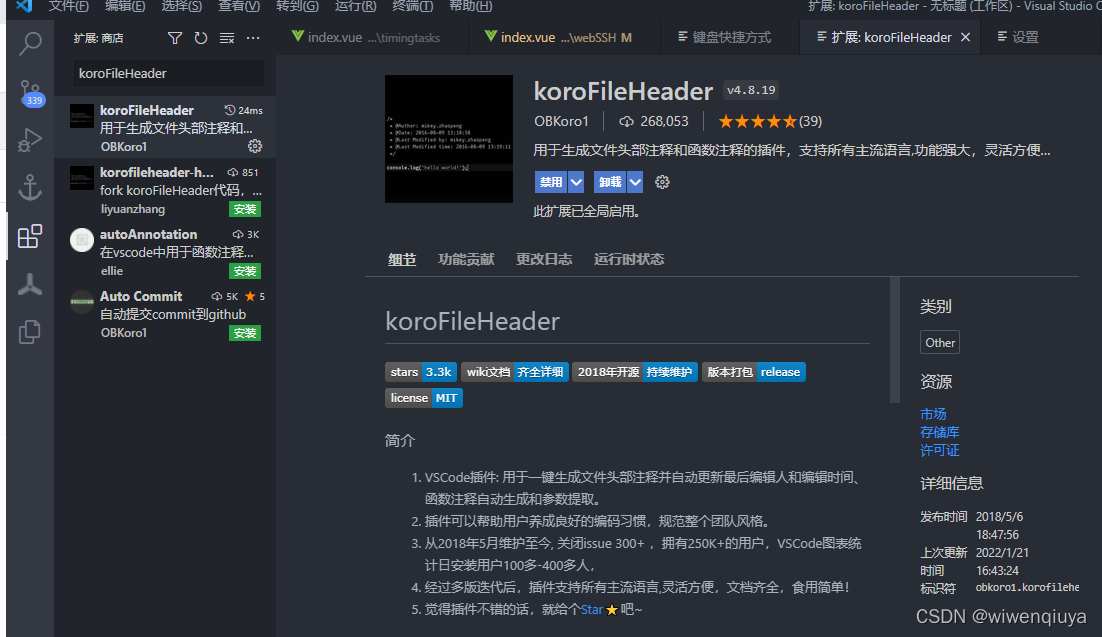Click the Other category button
Viewport: 1102px width, 637px height.
point(939,341)
